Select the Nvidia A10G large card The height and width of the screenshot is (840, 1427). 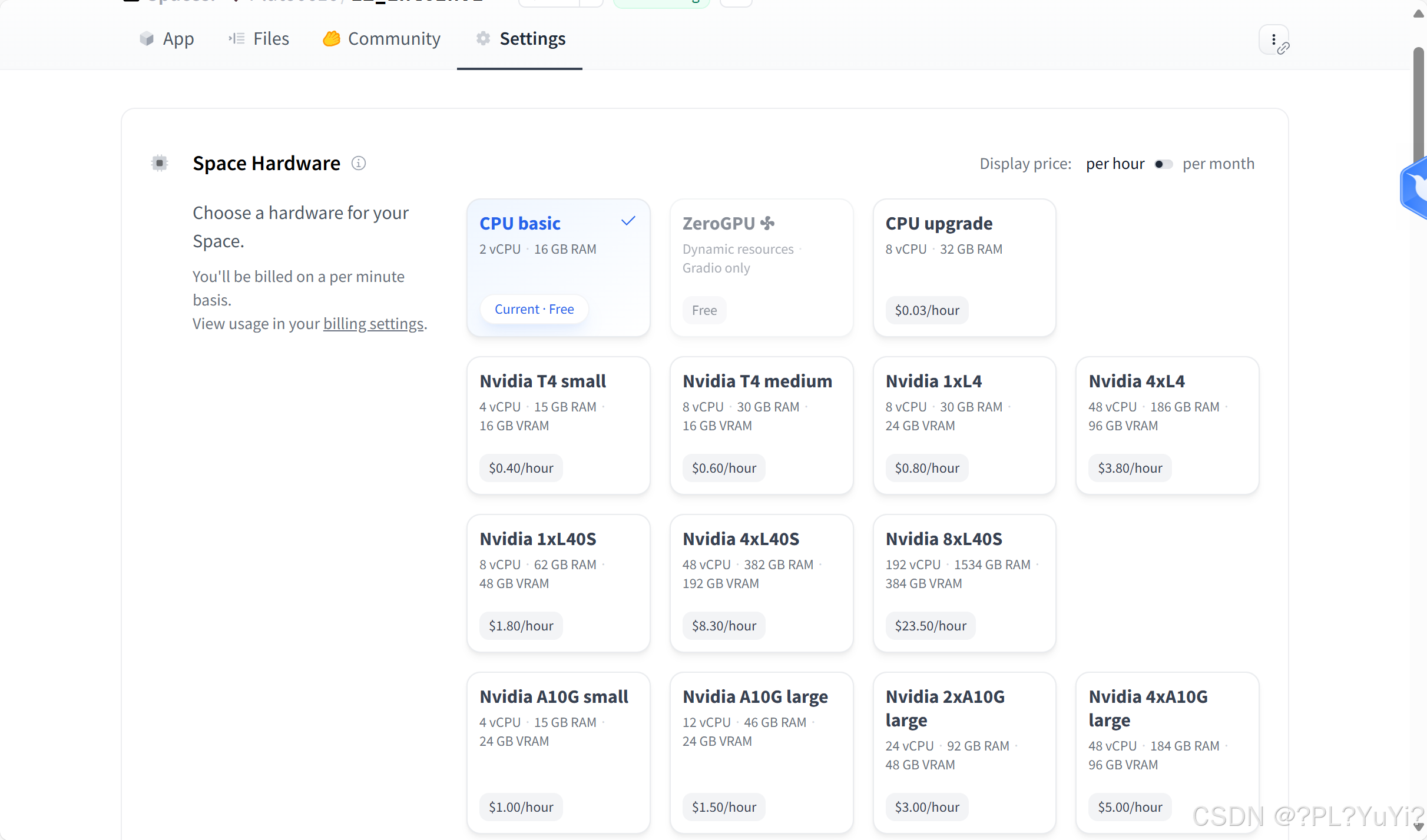(761, 752)
